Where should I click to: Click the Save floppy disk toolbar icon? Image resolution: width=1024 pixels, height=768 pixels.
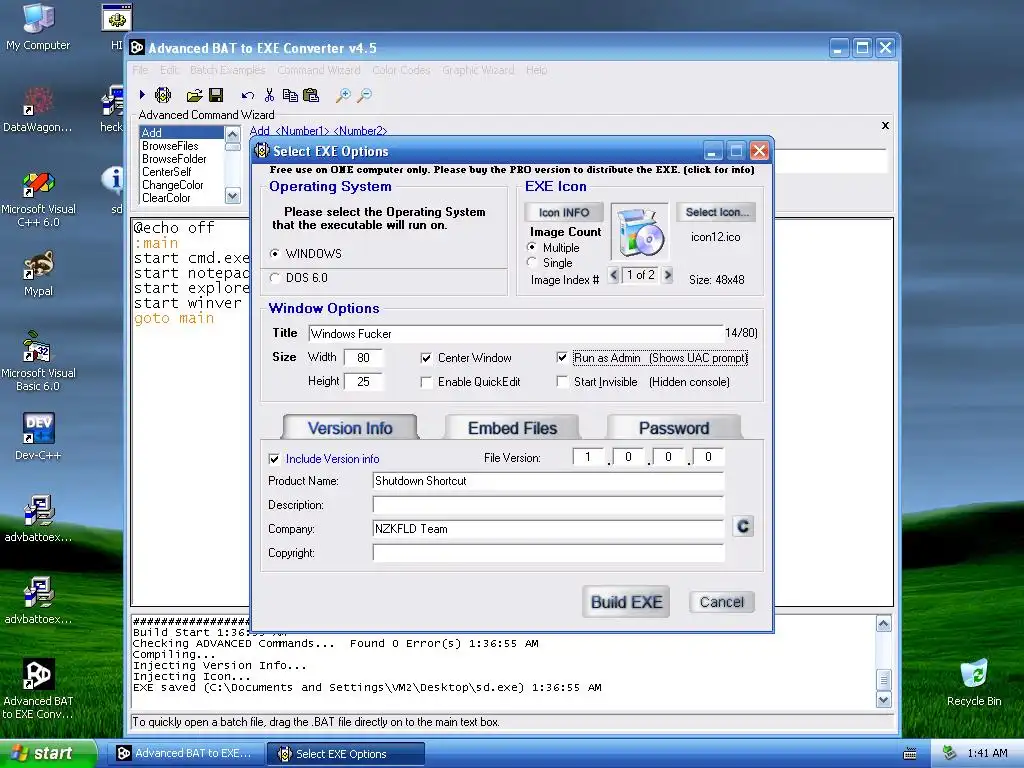click(216, 95)
